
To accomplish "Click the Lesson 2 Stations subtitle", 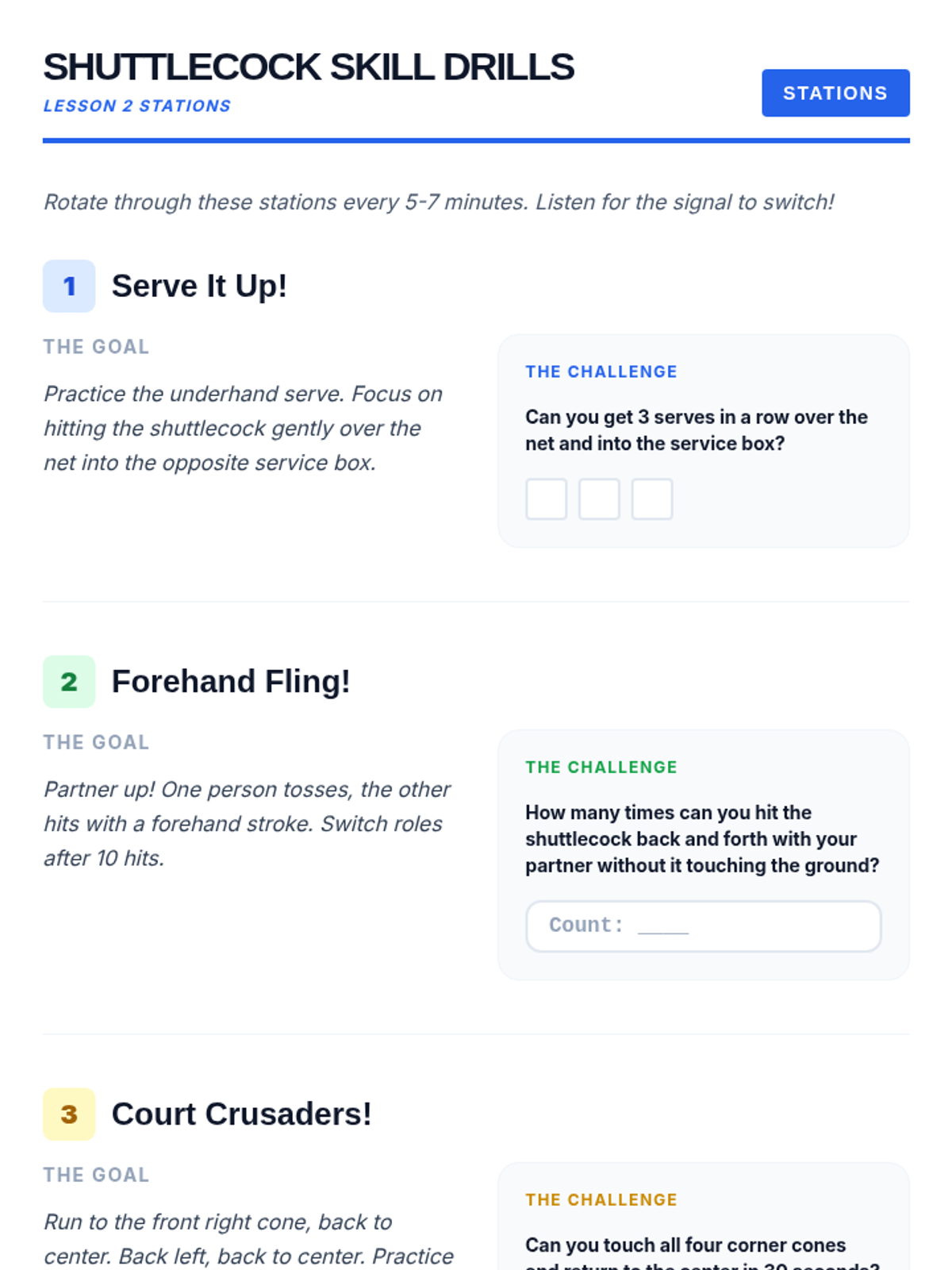I will pos(137,106).
